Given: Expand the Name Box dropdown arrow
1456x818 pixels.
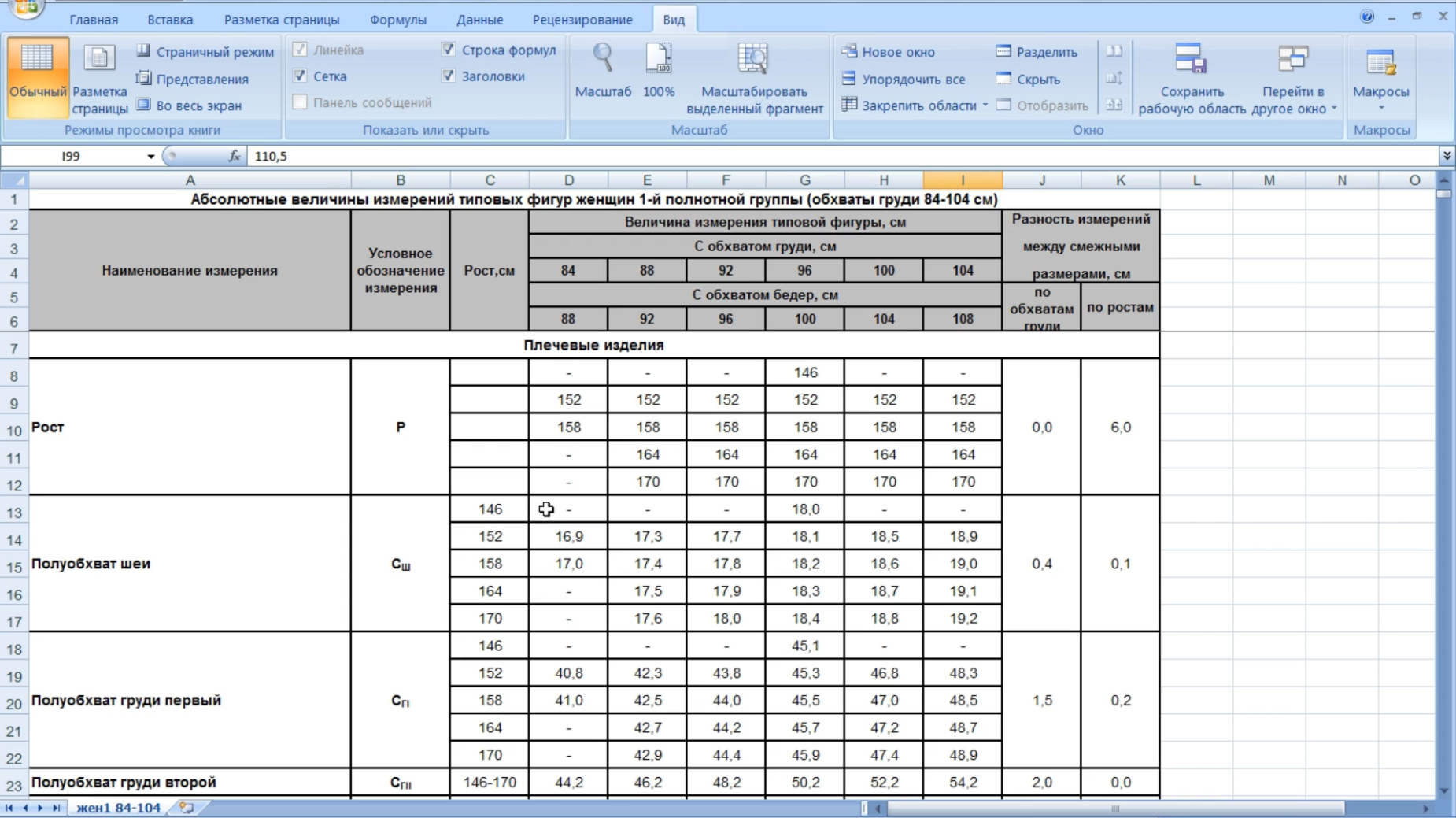Looking at the screenshot, I should (x=150, y=157).
